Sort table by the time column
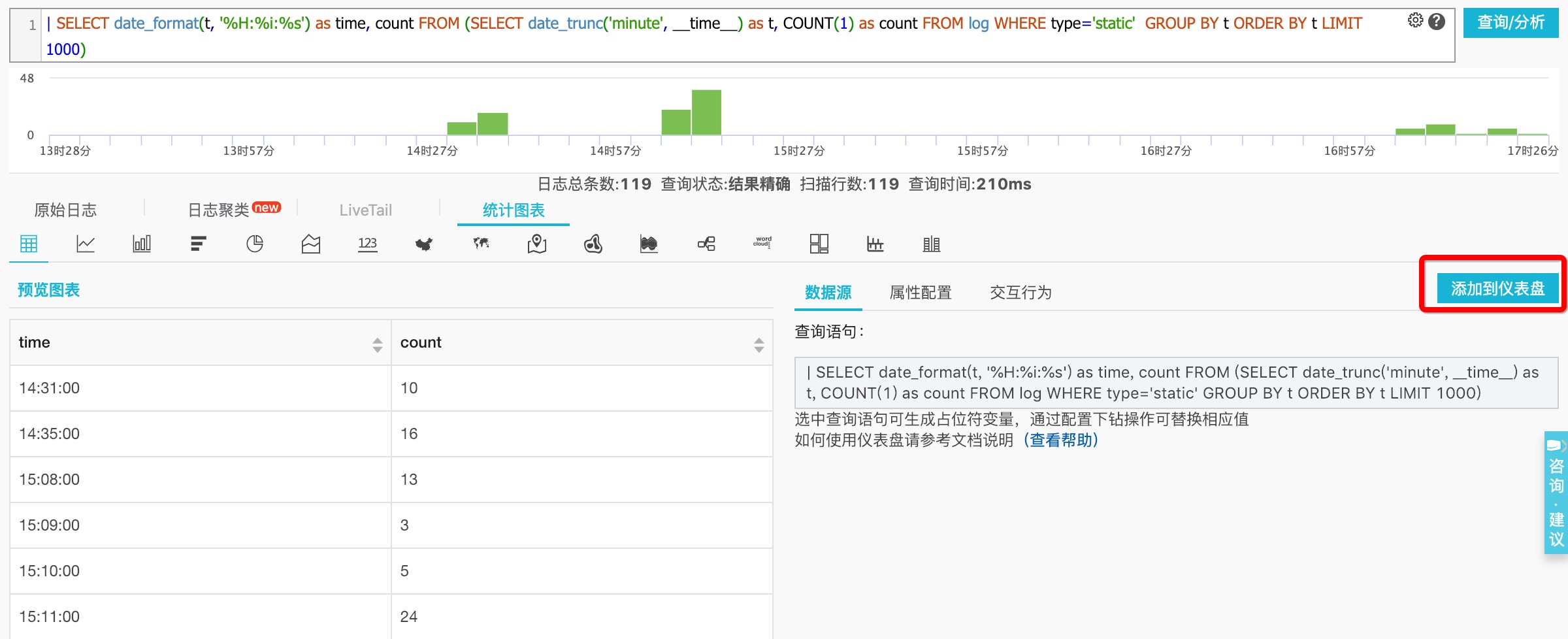 [x=377, y=344]
